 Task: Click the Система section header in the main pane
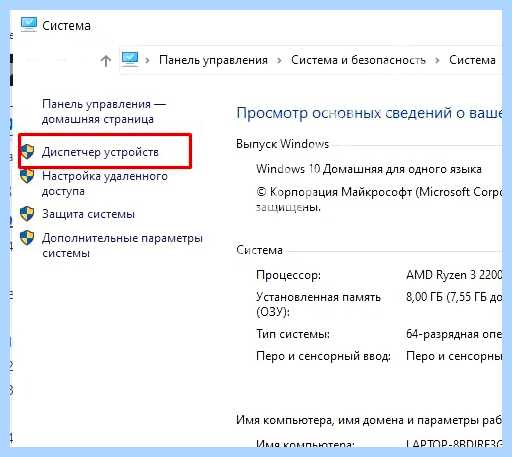coord(259,250)
